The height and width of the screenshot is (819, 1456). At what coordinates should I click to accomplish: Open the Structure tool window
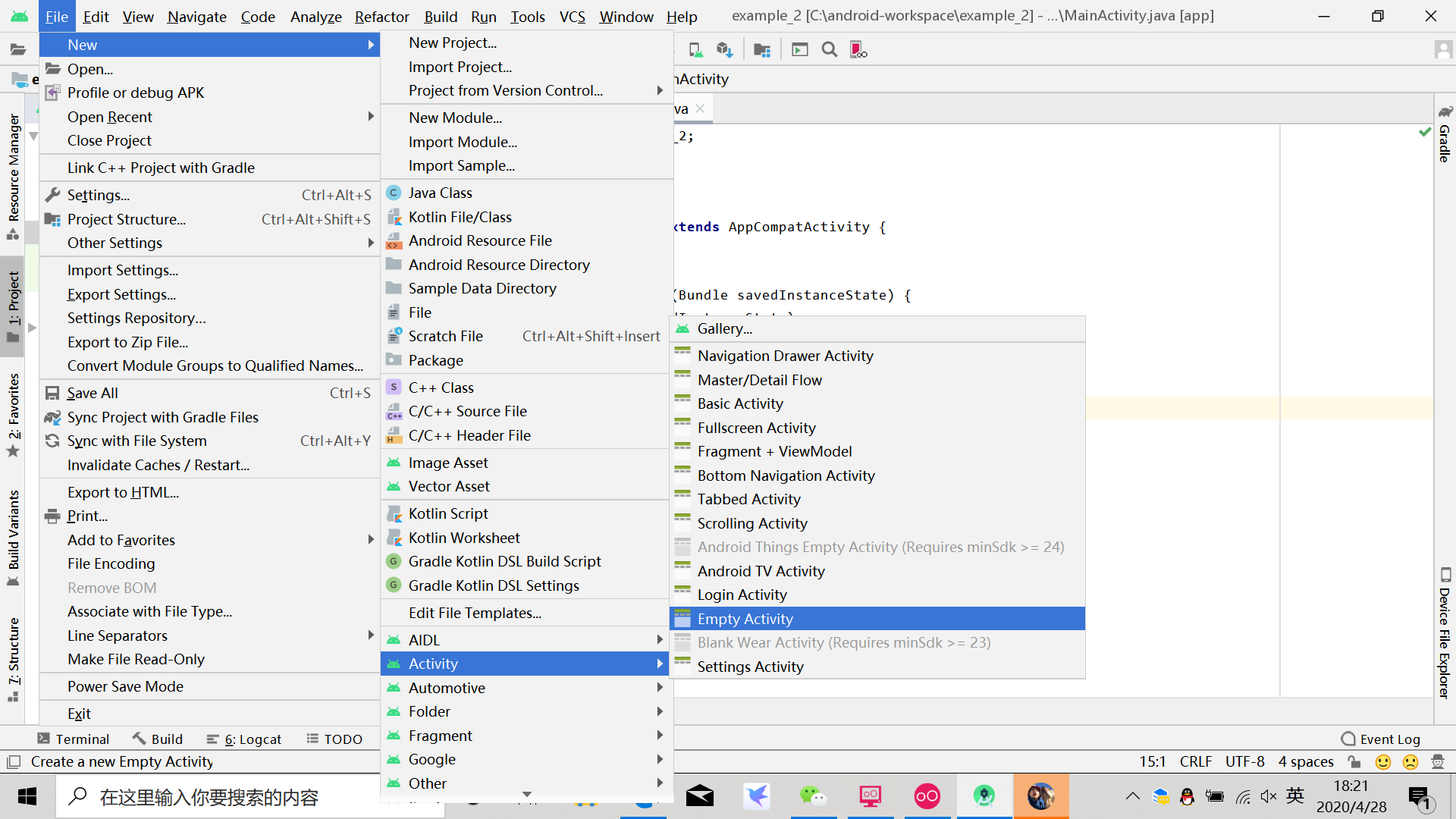click(x=13, y=654)
